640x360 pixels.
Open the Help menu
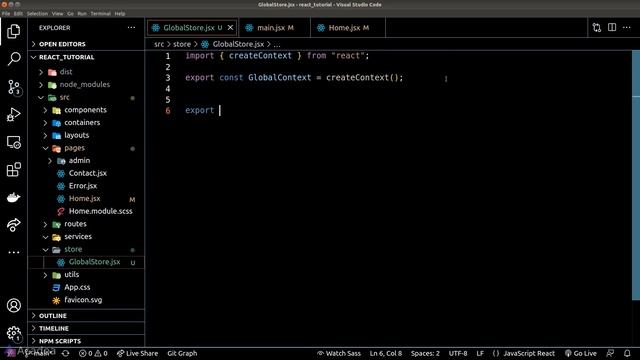tap(120, 13)
